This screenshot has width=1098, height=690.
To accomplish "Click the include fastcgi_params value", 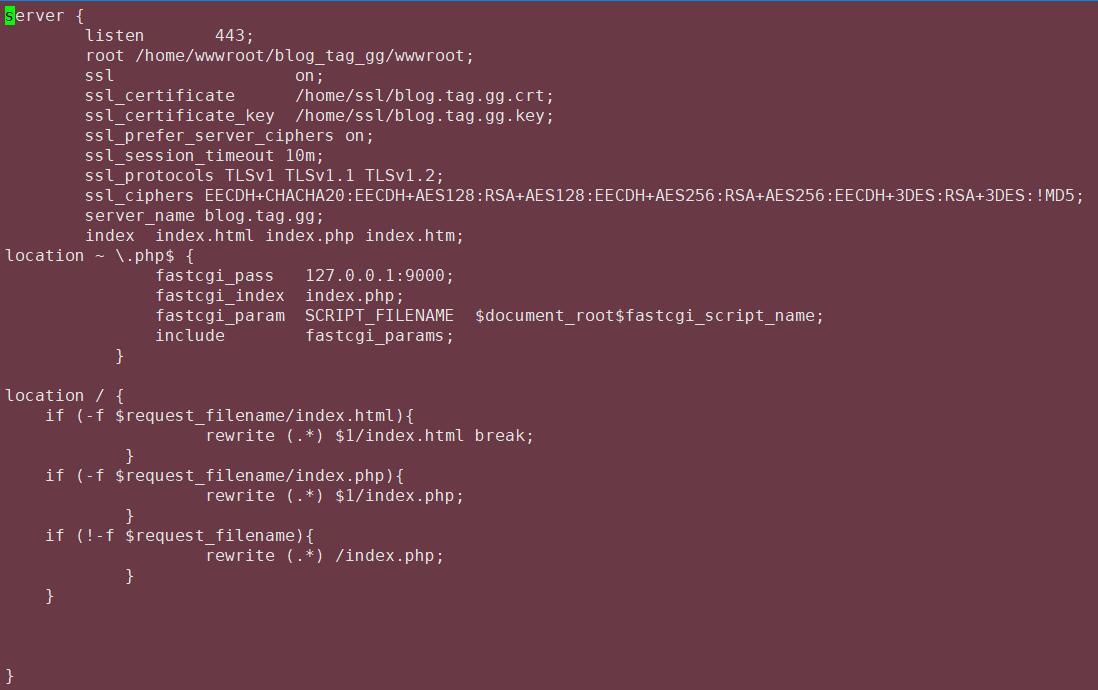I will 379,336.
